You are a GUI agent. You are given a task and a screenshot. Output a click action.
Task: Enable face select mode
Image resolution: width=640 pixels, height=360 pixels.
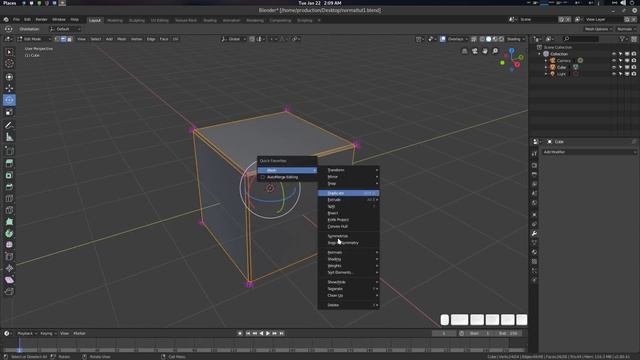69,39
